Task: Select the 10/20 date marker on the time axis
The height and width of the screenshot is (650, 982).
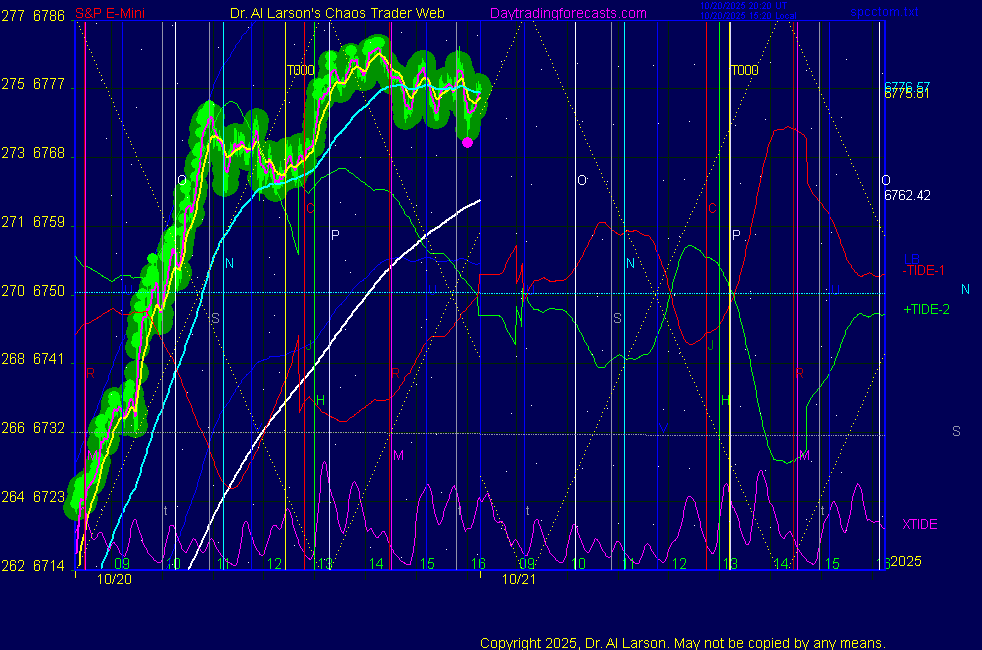Action: pos(112,578)
